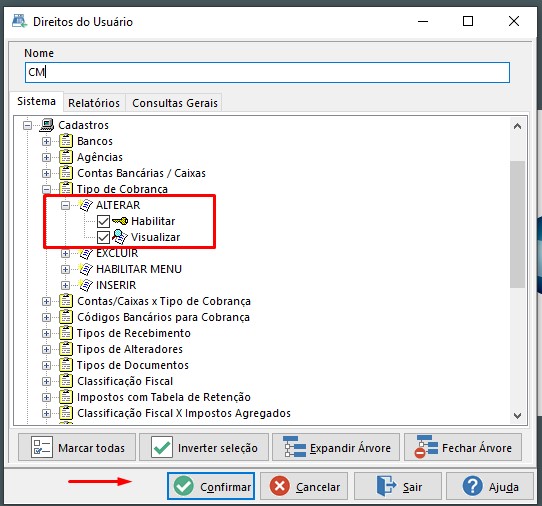The width and height of the screenshot is (542, 506).
Task: Open the Consultas Gerais tab
Action: pos(175,103)
